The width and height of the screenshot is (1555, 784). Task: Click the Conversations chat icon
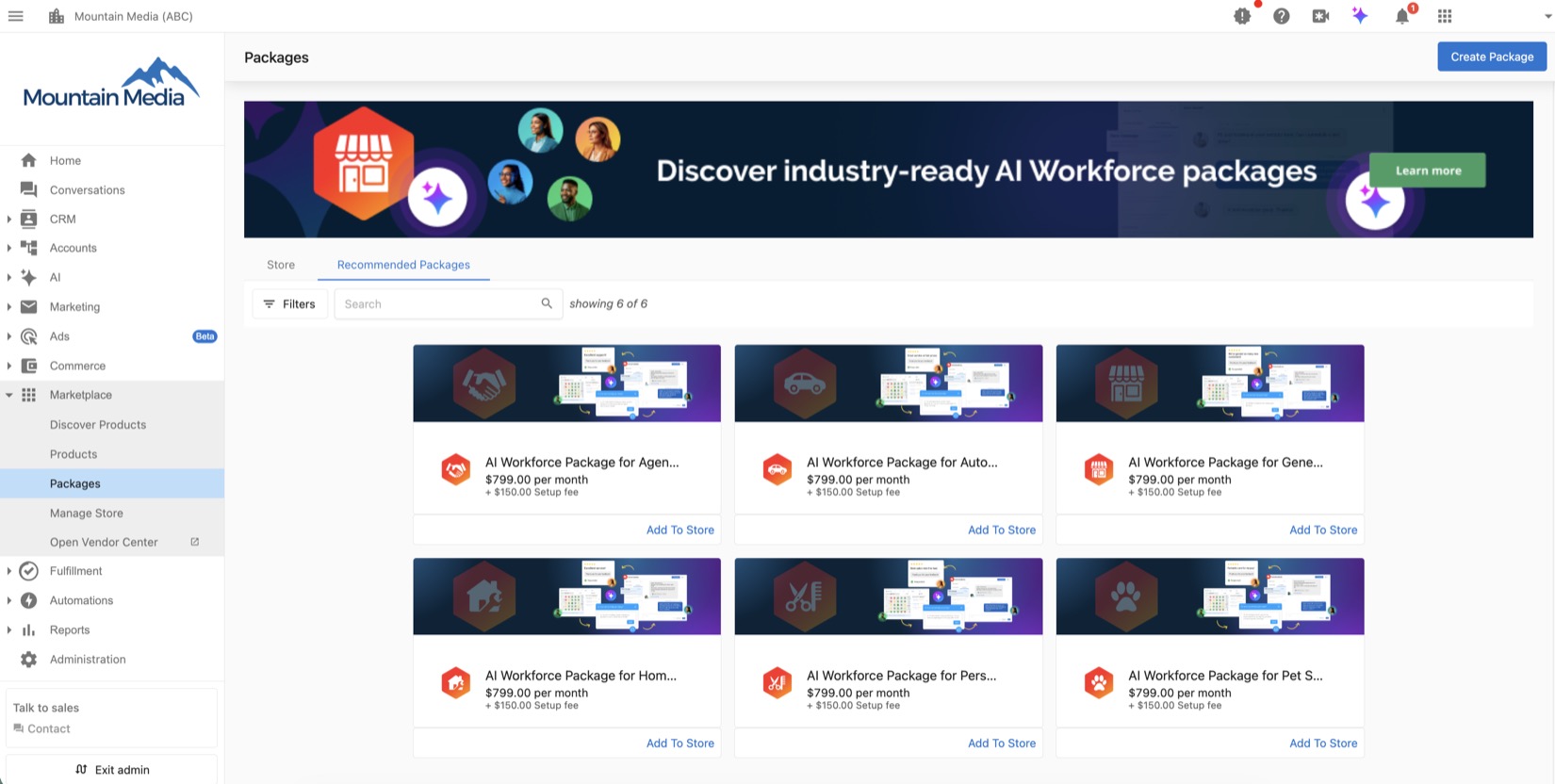[29, 189]
